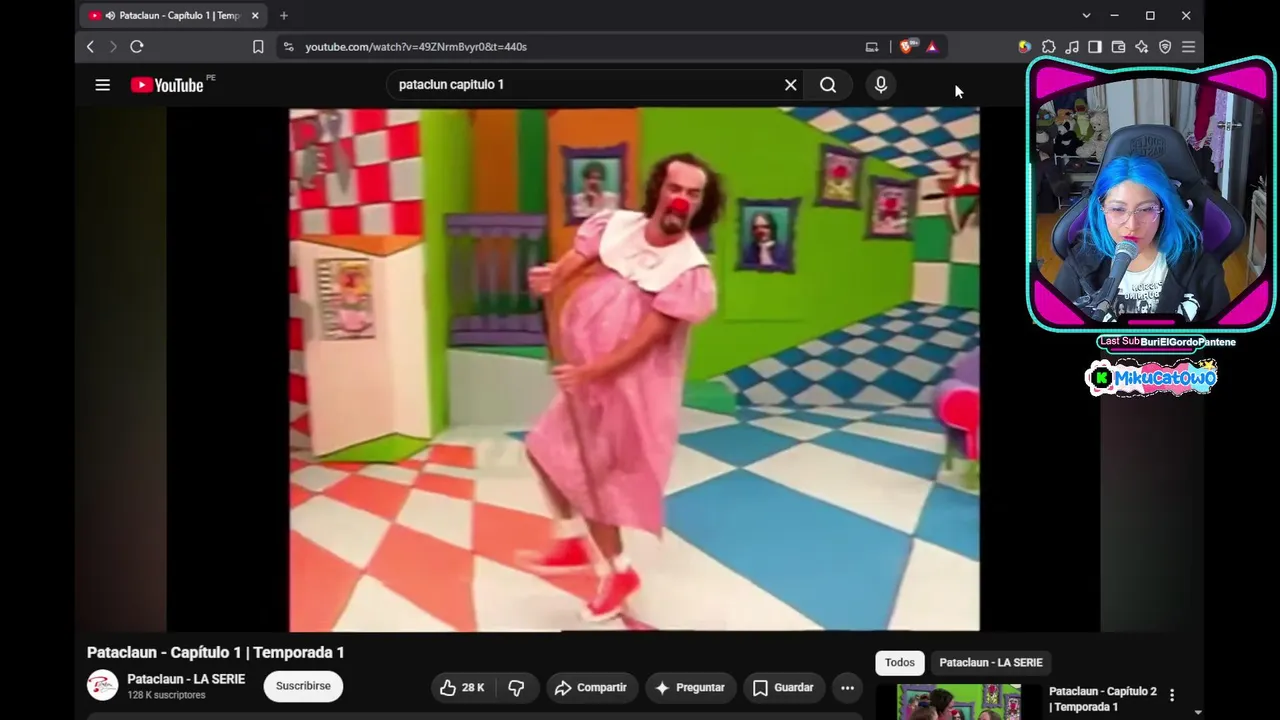
Task: Open a new browser tab
Action: click(284, 16)
